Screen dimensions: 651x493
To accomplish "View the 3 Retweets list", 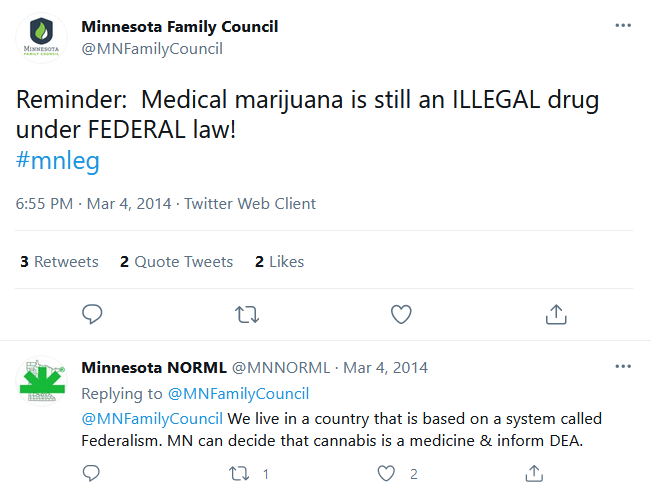I will coord(59,262).
